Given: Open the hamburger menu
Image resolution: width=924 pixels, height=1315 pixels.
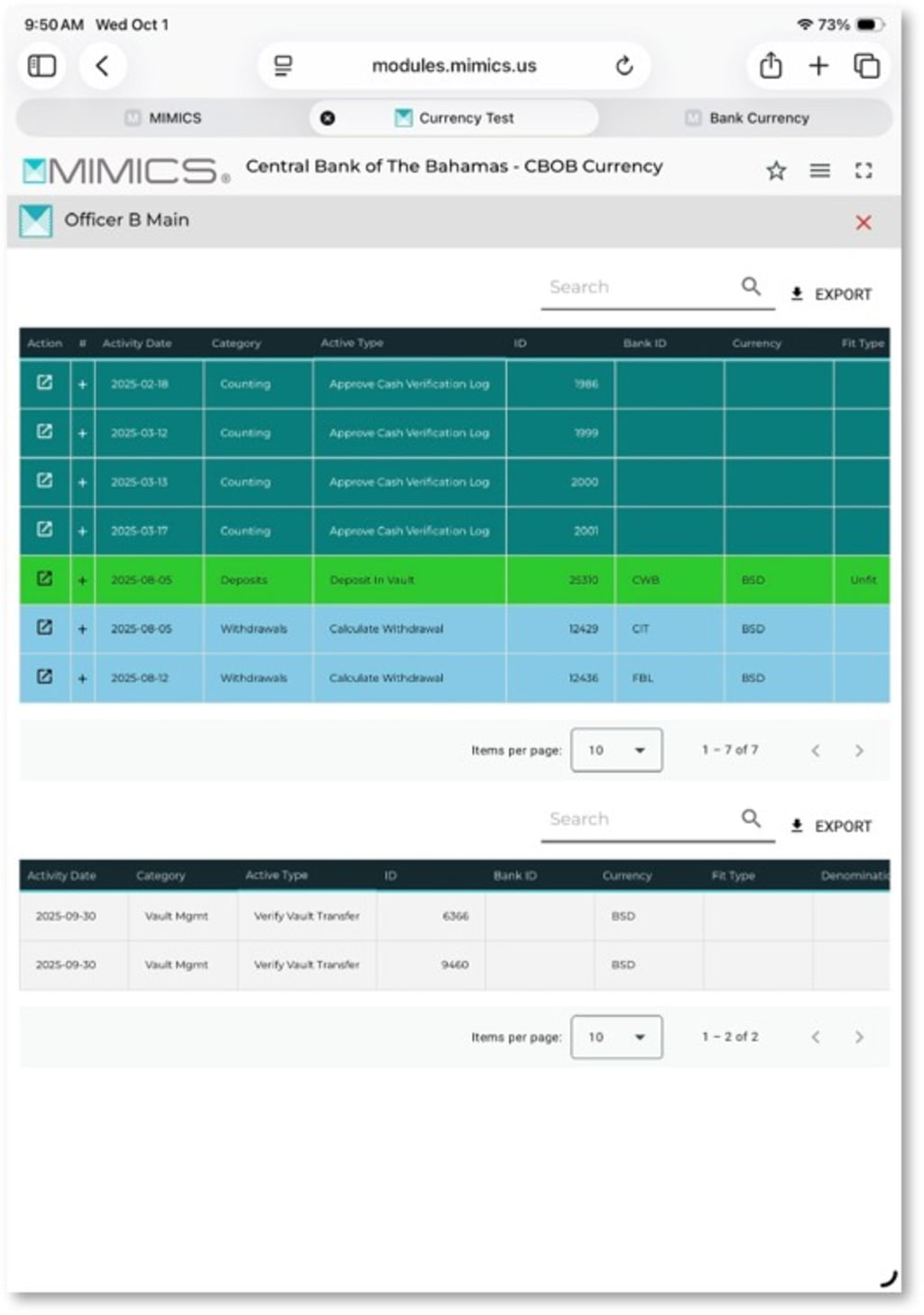Looking at the screenshot, I should click(819, 171).
